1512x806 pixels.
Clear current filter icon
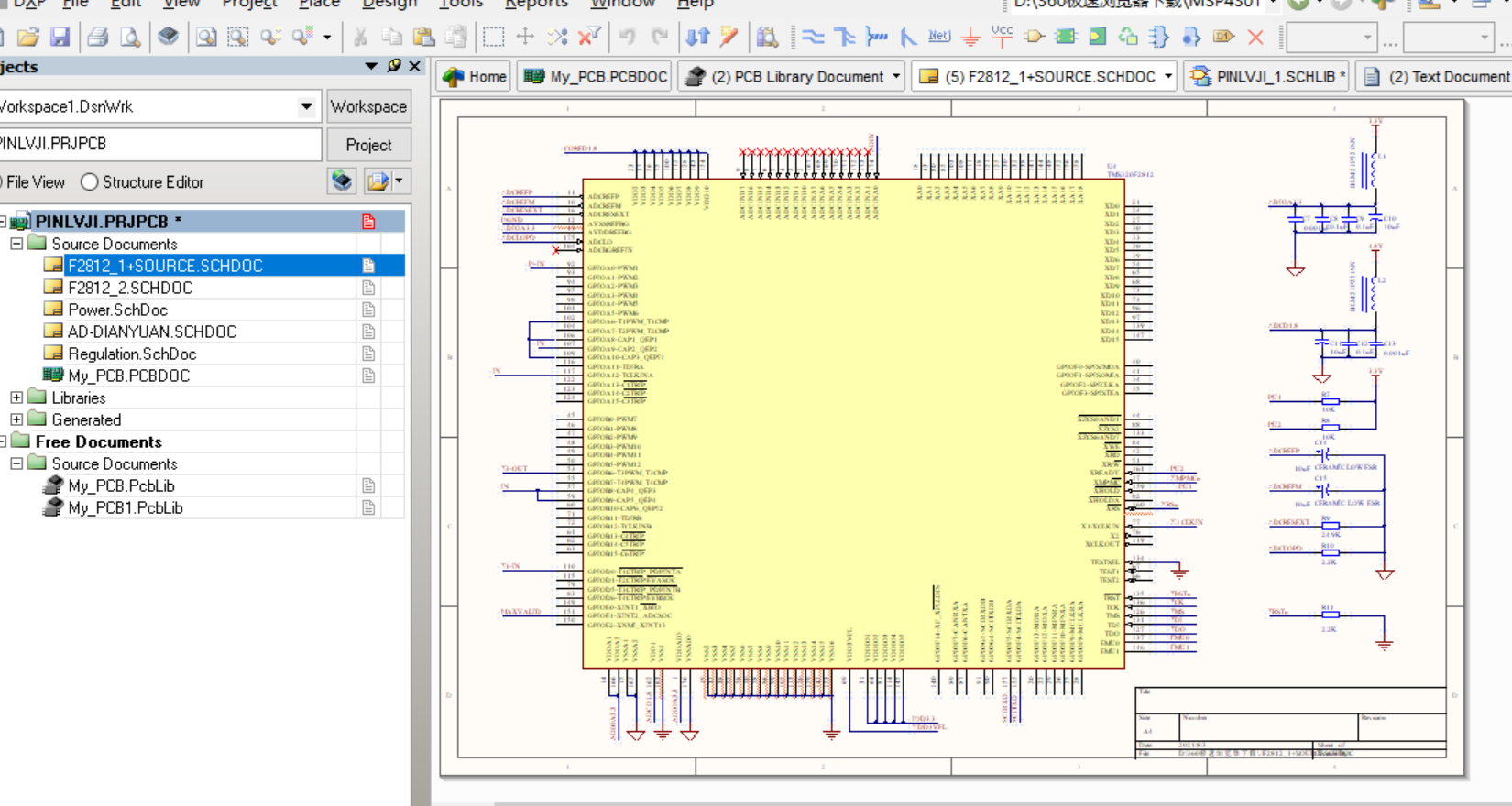tap(590, 38)
